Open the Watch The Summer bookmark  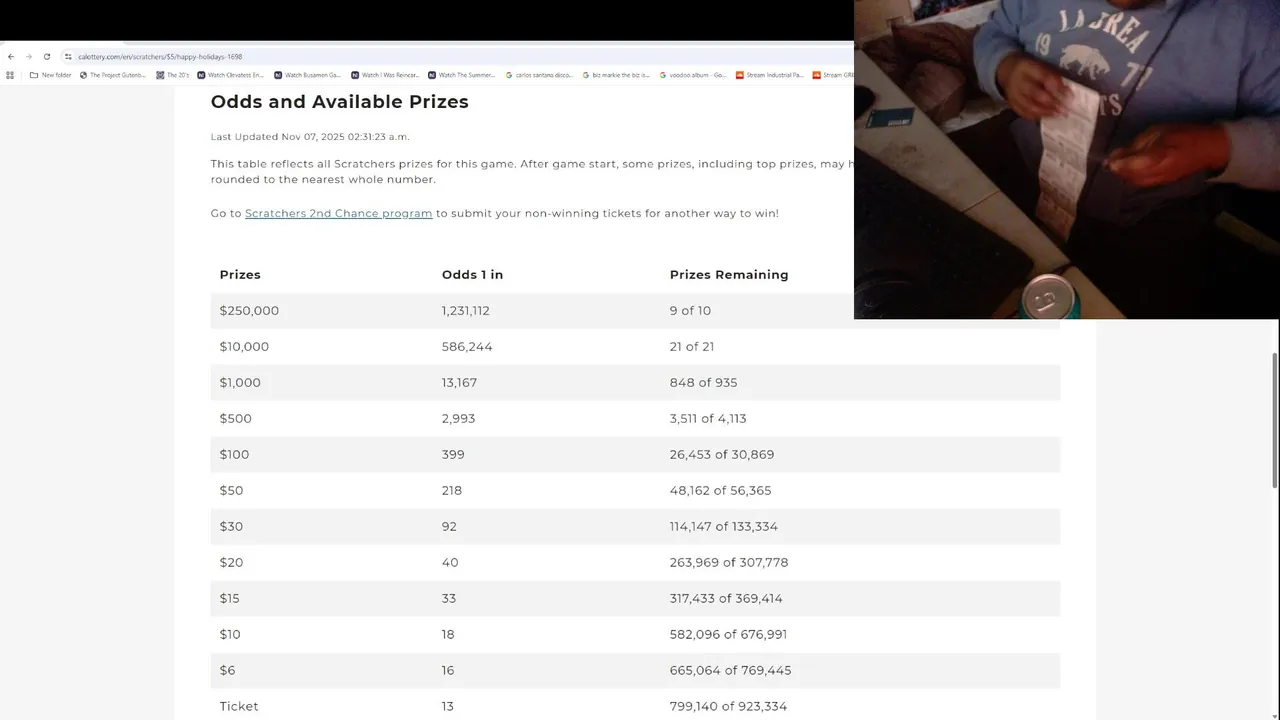[462, 75]
